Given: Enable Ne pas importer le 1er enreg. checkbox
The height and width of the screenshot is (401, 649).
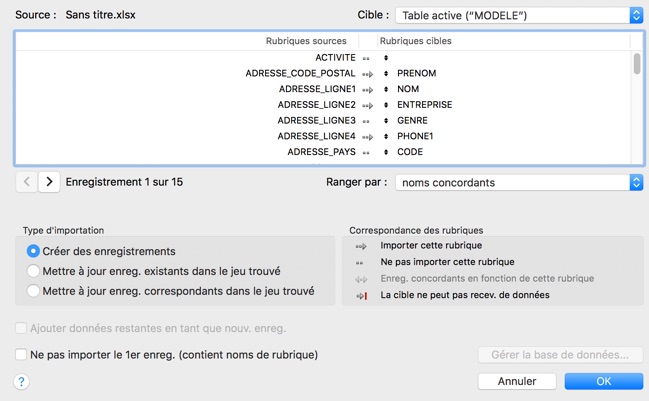Looking at the screenshot, I should 21,354.
